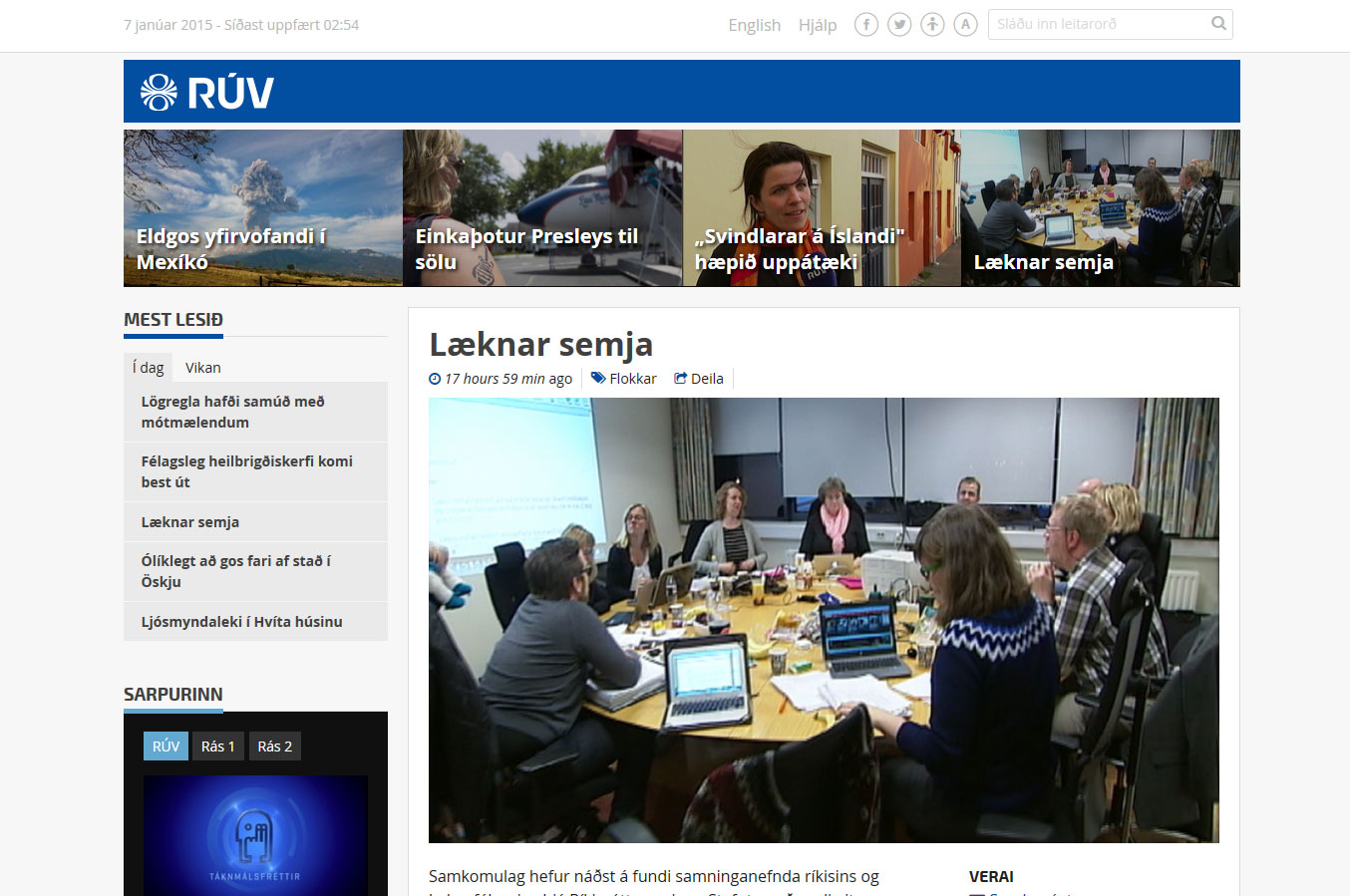This screenshot has width=1350, height=896.
Task: Open 'Eldgos yfirvofandi í Mexíkó' featured thumbnail
Action: (263, 208)
